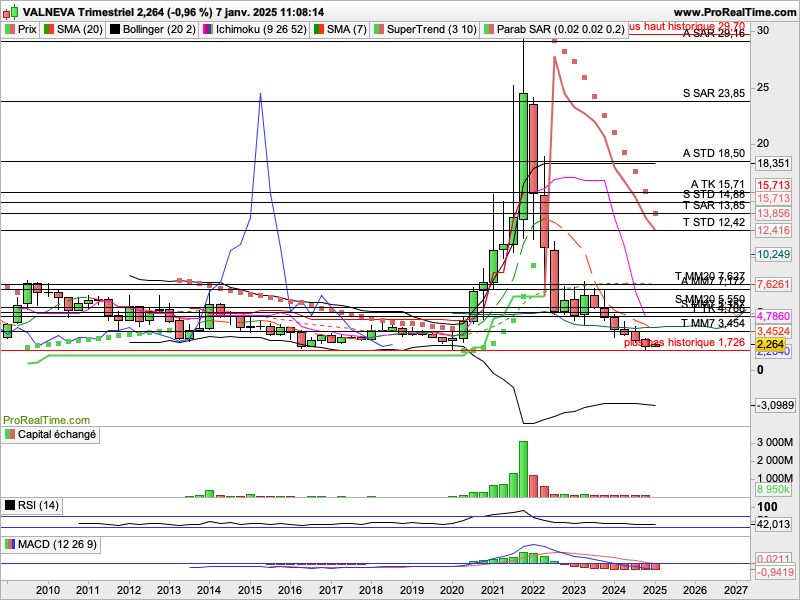Click the MACD value tag -0,9419

(x=775, y=572)
